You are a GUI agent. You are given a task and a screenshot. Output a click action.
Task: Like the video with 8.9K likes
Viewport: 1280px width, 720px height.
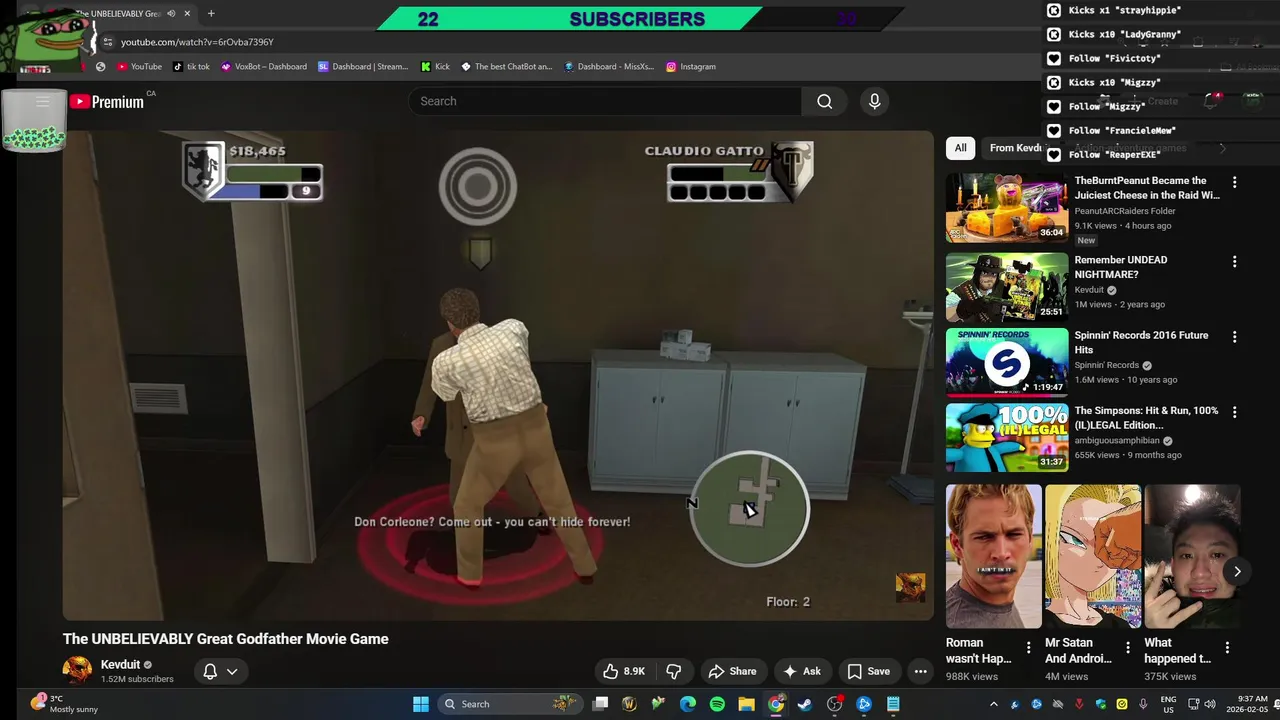pyautogui.click(x=623, y=671)
